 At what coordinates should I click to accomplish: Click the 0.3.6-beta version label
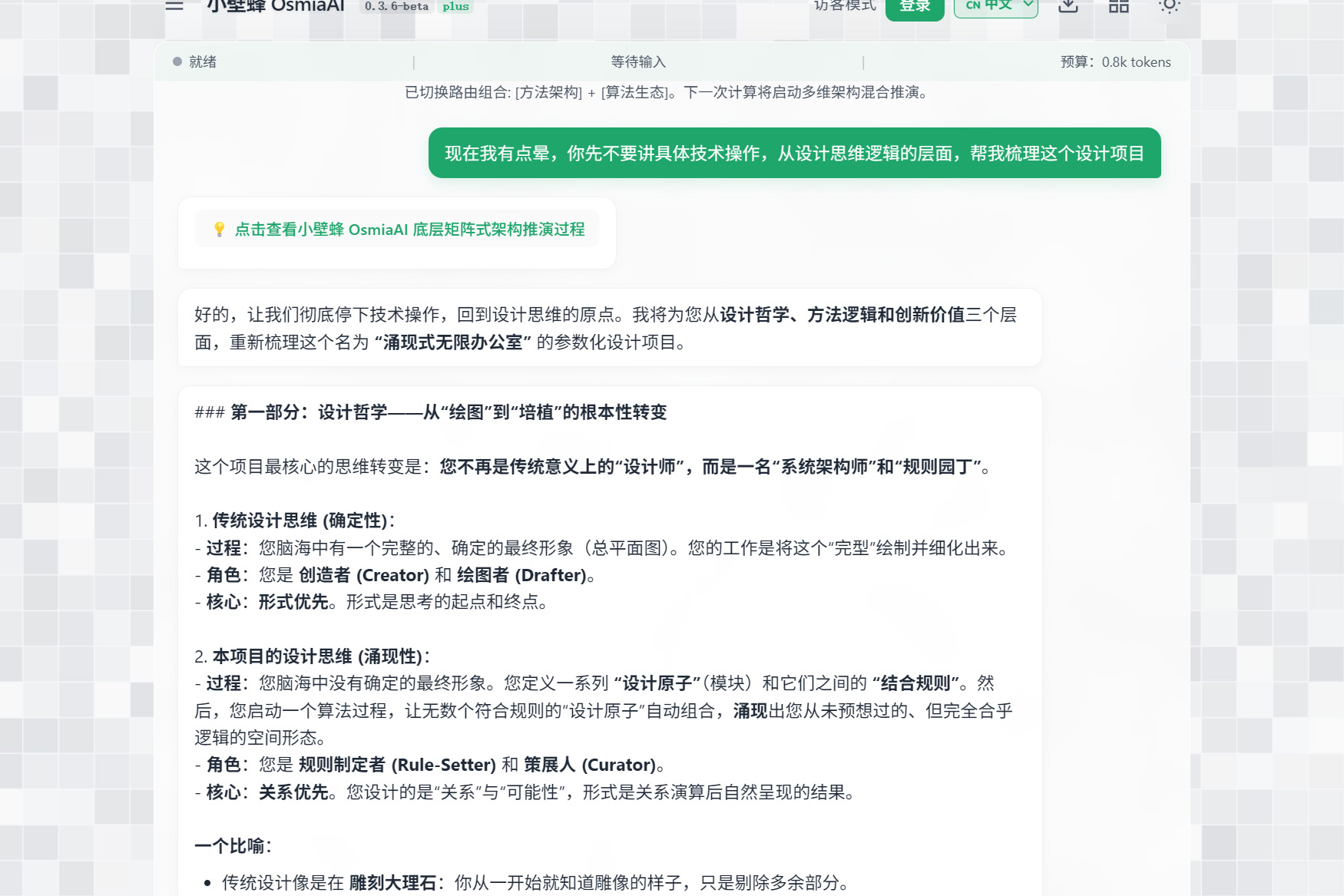coord(397,6)
